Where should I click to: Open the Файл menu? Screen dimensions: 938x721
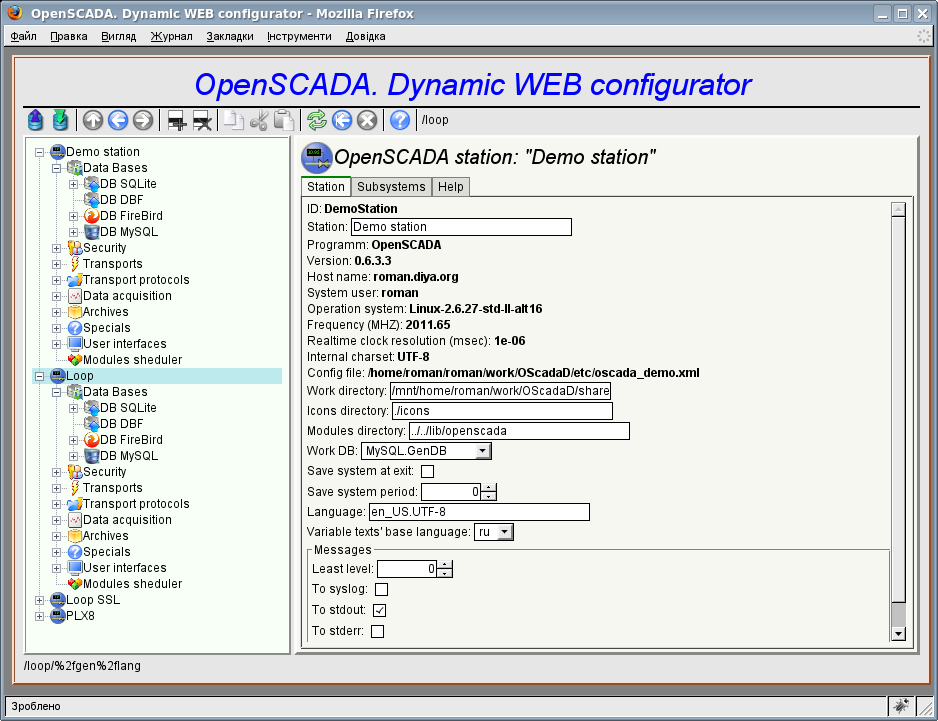23,36
